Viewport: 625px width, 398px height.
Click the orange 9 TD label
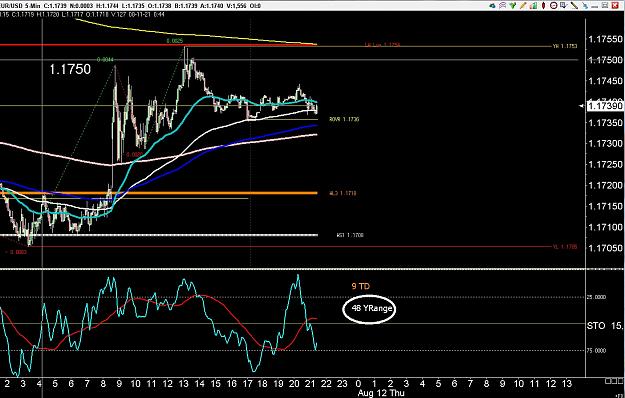[360, 286]
